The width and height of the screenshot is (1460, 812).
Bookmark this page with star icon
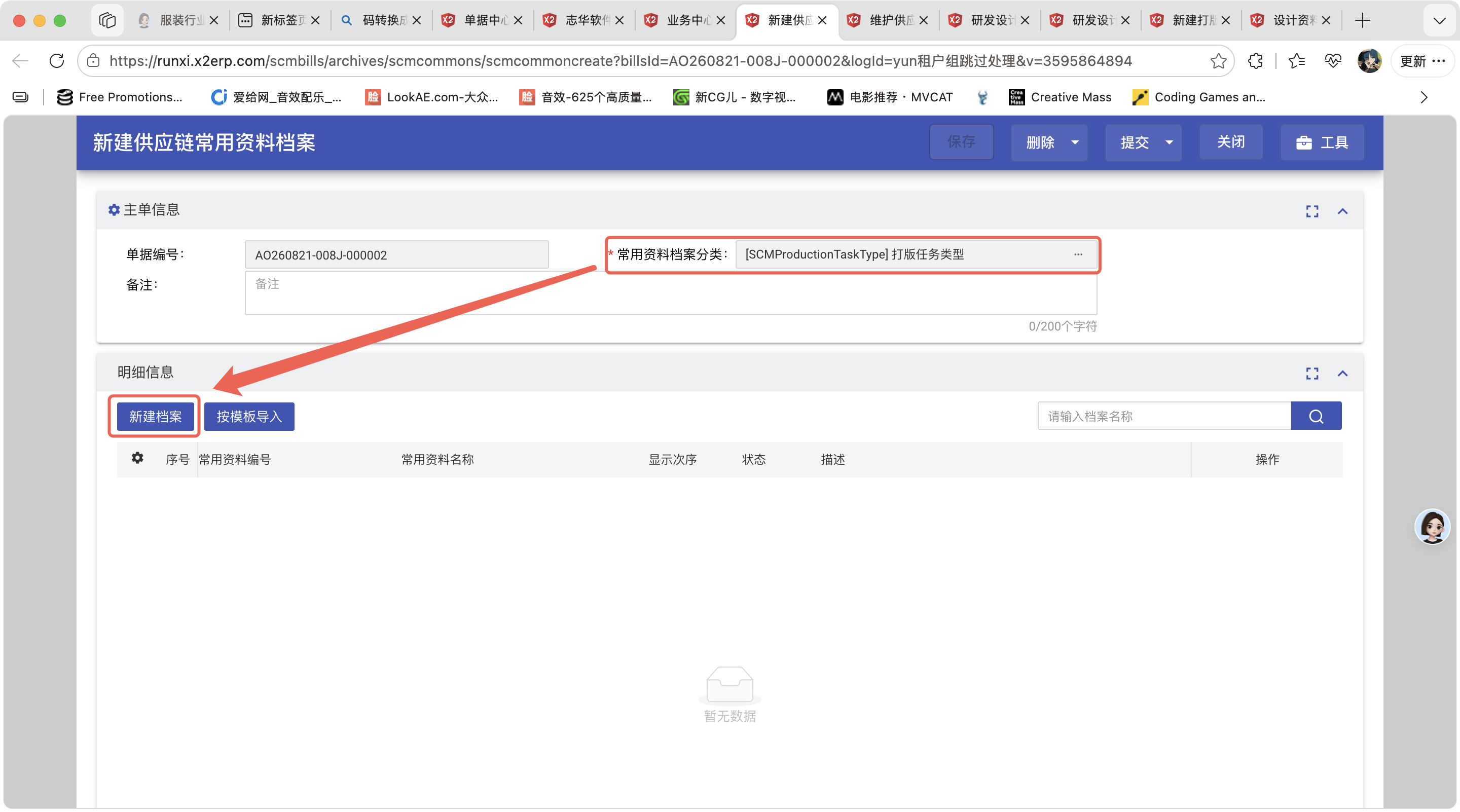click(1218, 61)
